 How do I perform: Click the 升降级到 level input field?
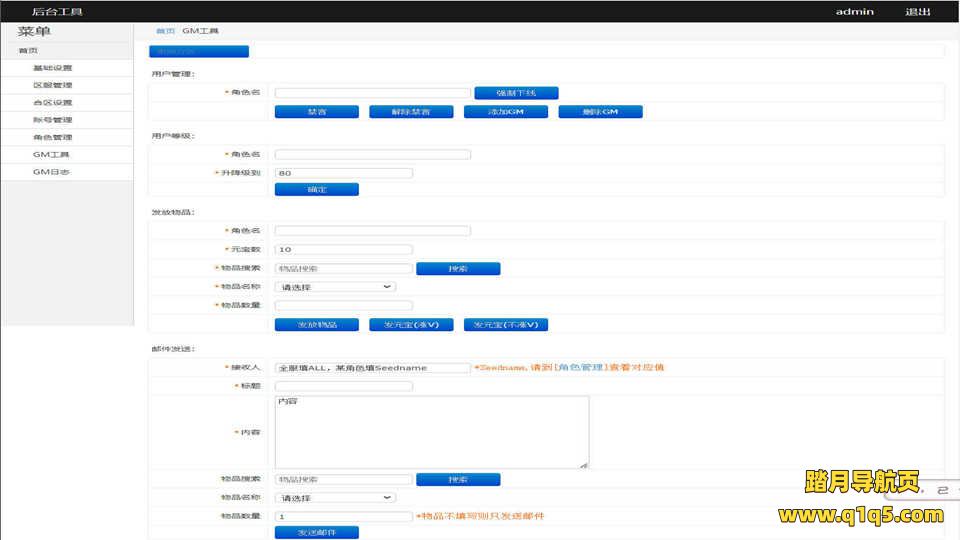point(343,173)
